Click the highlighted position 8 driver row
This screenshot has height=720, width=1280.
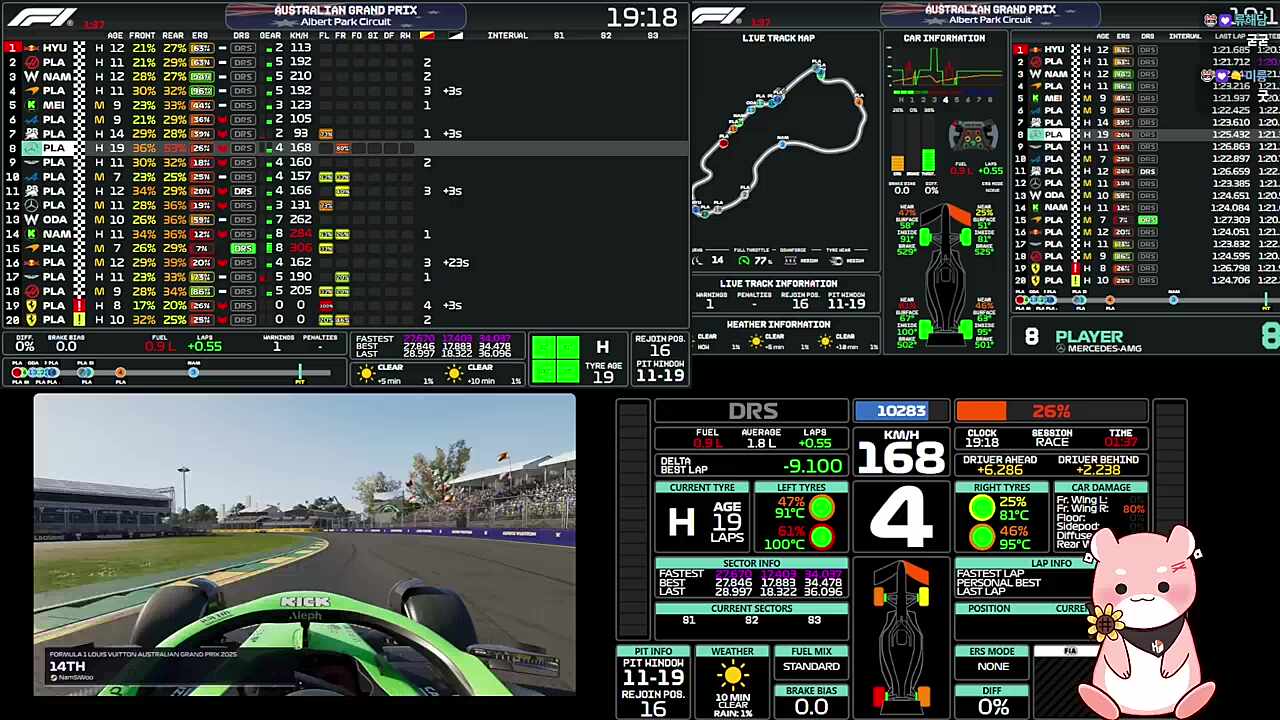pyautogui.click(x=200, y=148)
